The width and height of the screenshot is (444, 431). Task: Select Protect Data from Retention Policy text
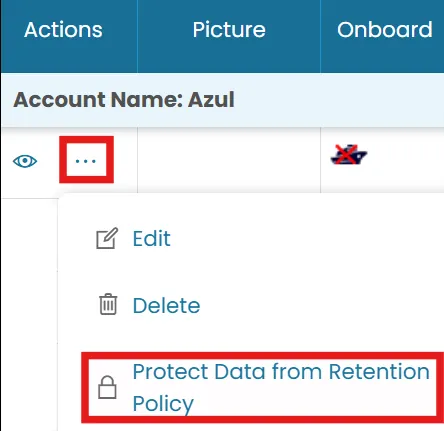281,388
